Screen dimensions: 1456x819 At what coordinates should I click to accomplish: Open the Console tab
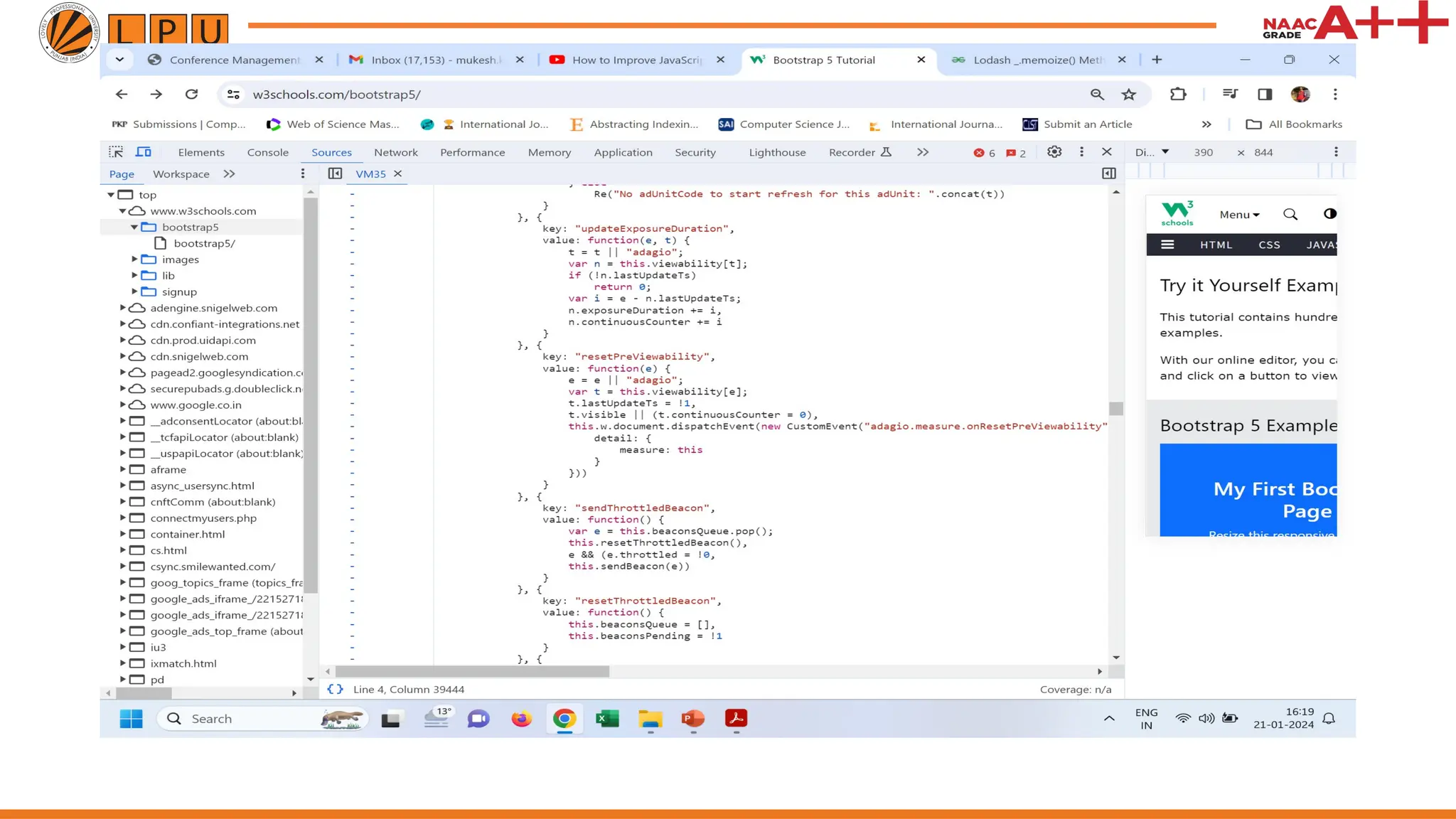(267, 152)
